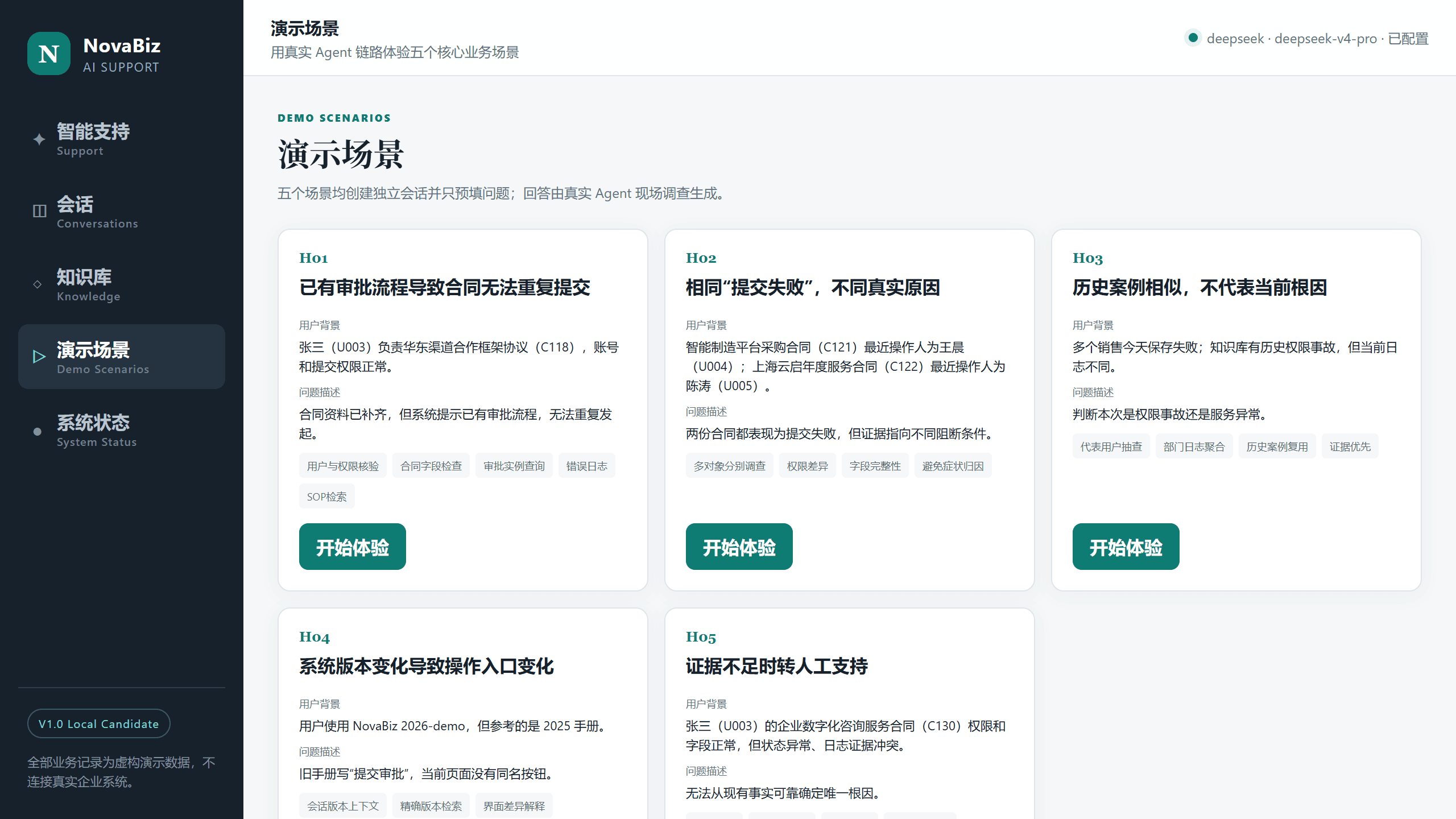Viewport: 1456px width, 819px height.
Task: Click the diamond icon beside 知识库
Action: (38, 284)
